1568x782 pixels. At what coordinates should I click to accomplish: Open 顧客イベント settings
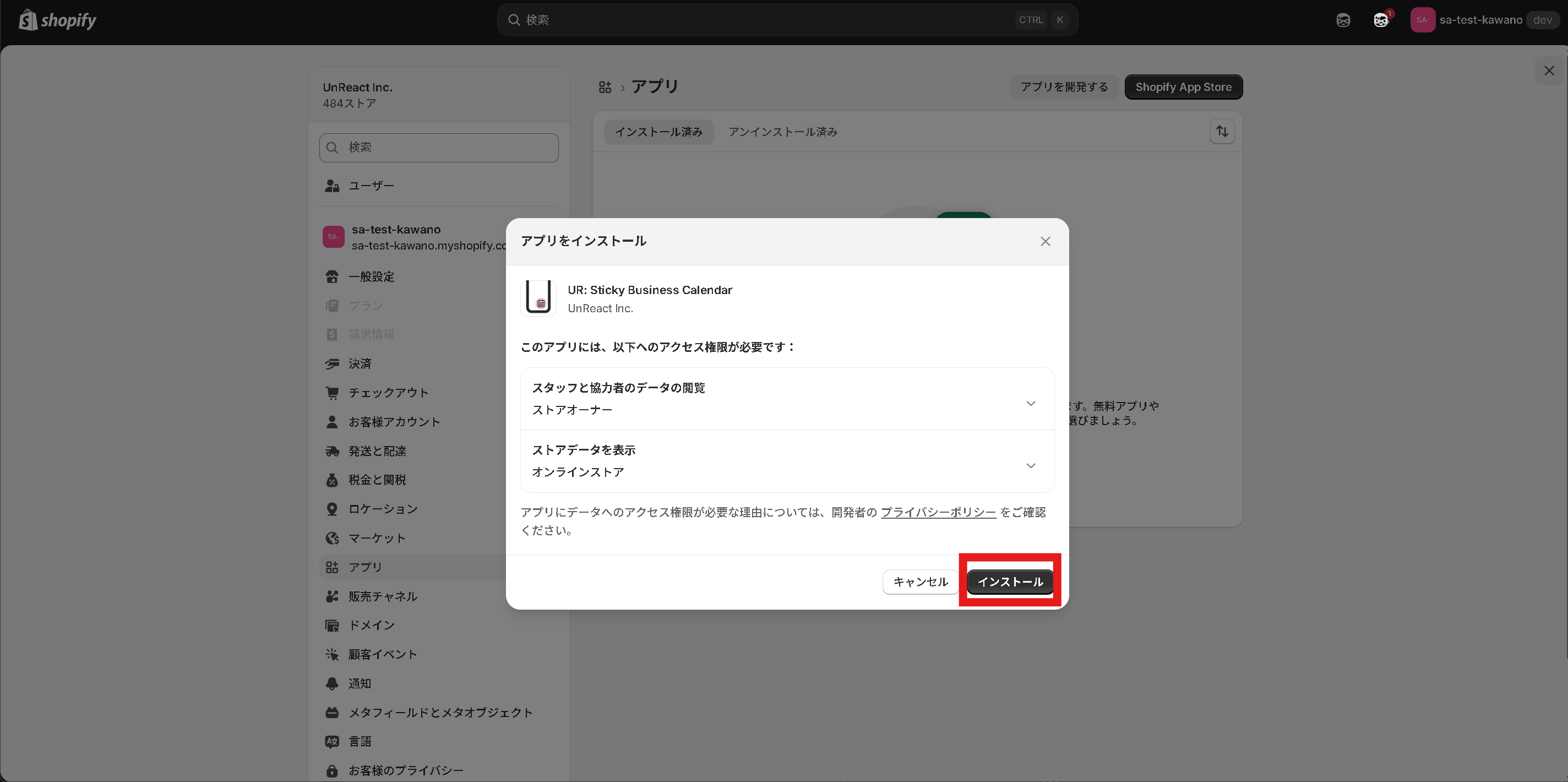point(438,655)
